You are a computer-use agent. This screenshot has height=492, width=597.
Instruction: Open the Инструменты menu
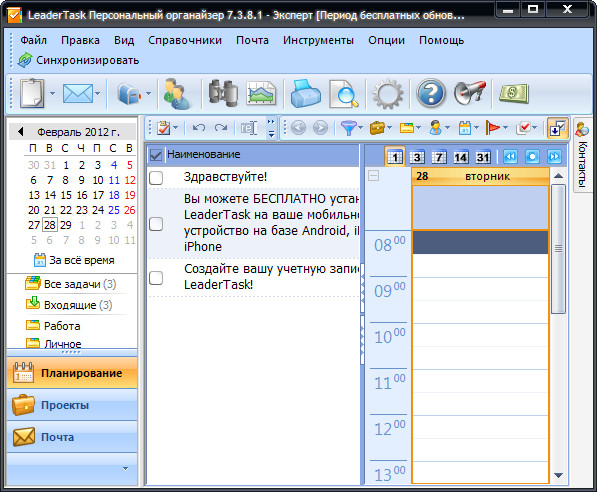click(x=318, y=40)
